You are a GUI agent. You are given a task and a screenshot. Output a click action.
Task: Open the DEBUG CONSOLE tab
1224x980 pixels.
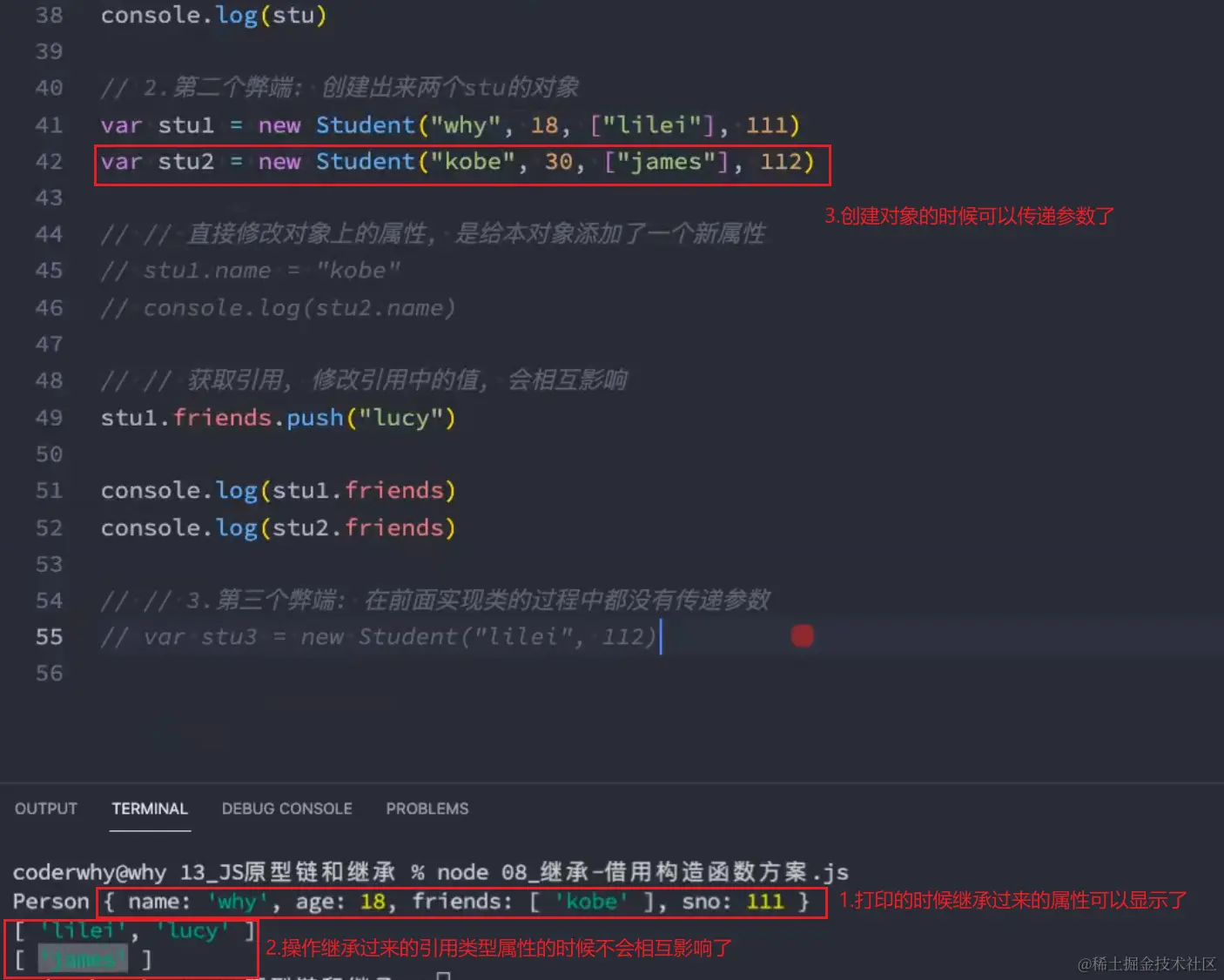coord(286,809)
